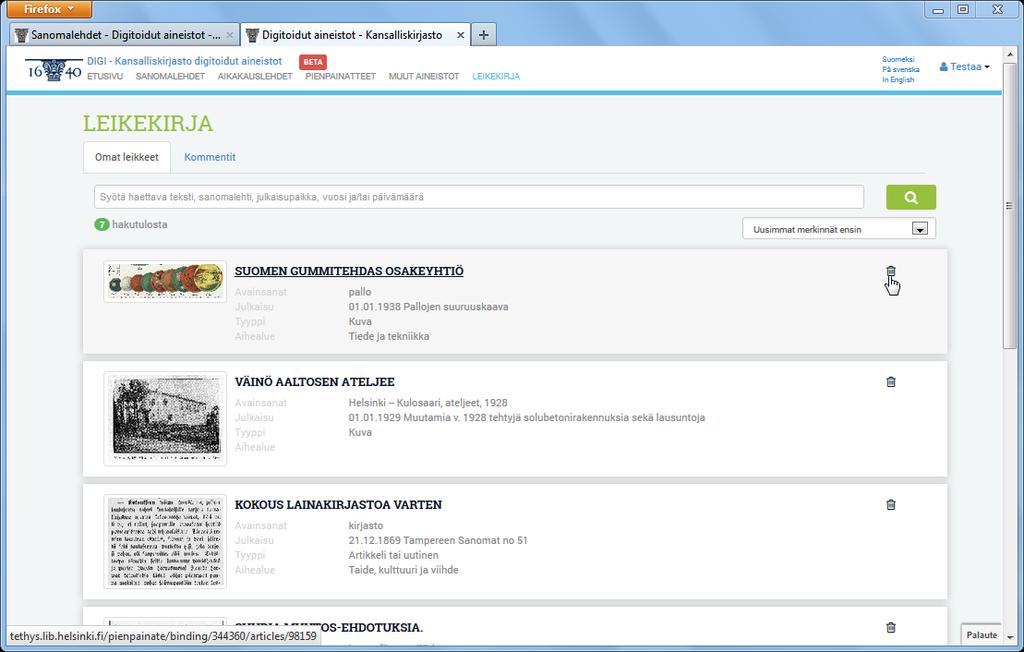This screenshot has width=1024, height=652.
Task: Open Muut aineistot navigation item
Action: (x=424, y=76)
